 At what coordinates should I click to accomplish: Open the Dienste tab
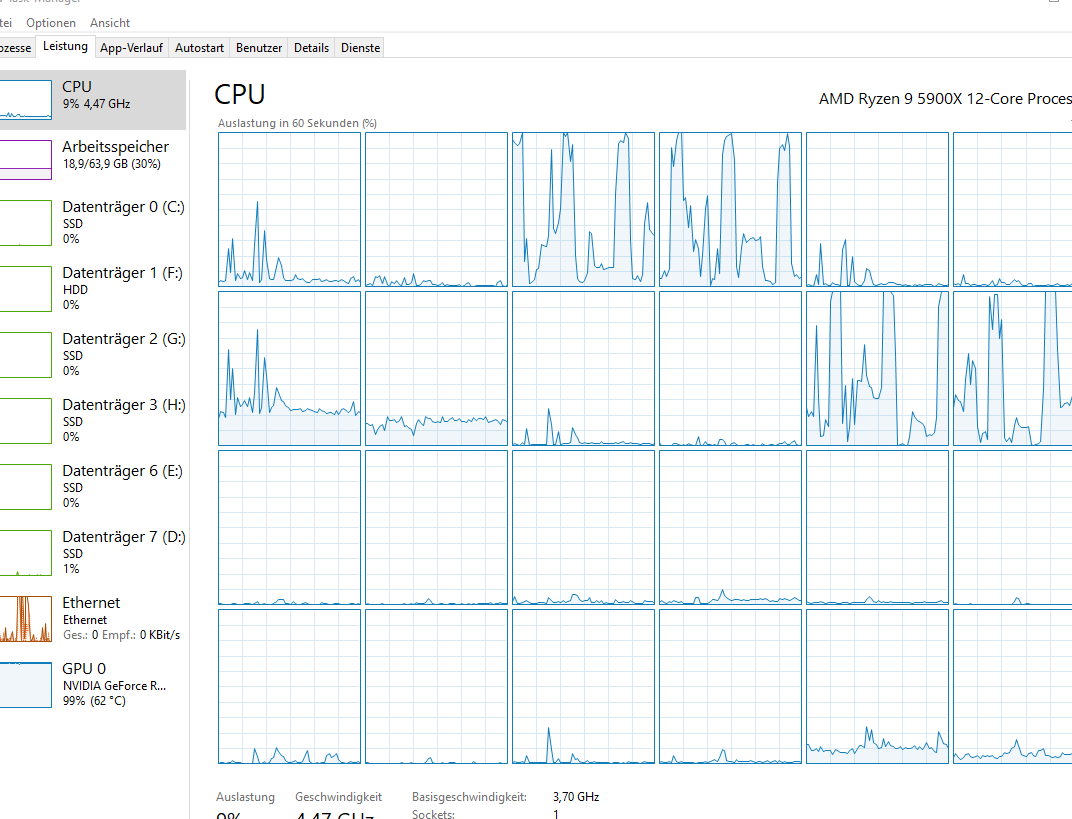[x=360, y=47]
